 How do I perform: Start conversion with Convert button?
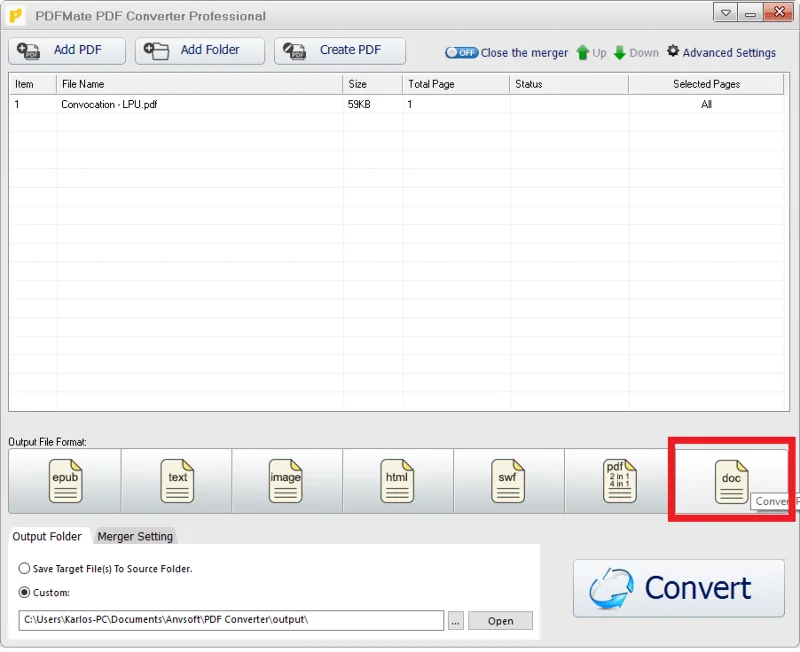tap(679, 588)
